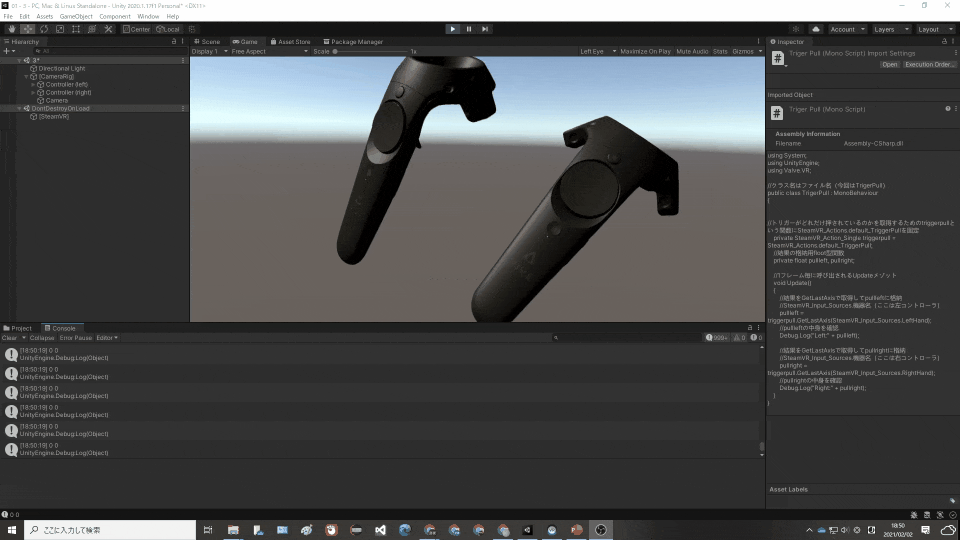Screen dimensions: 960x540
Task: Switch to the Package Manager tab
Action: click(353, 42)
